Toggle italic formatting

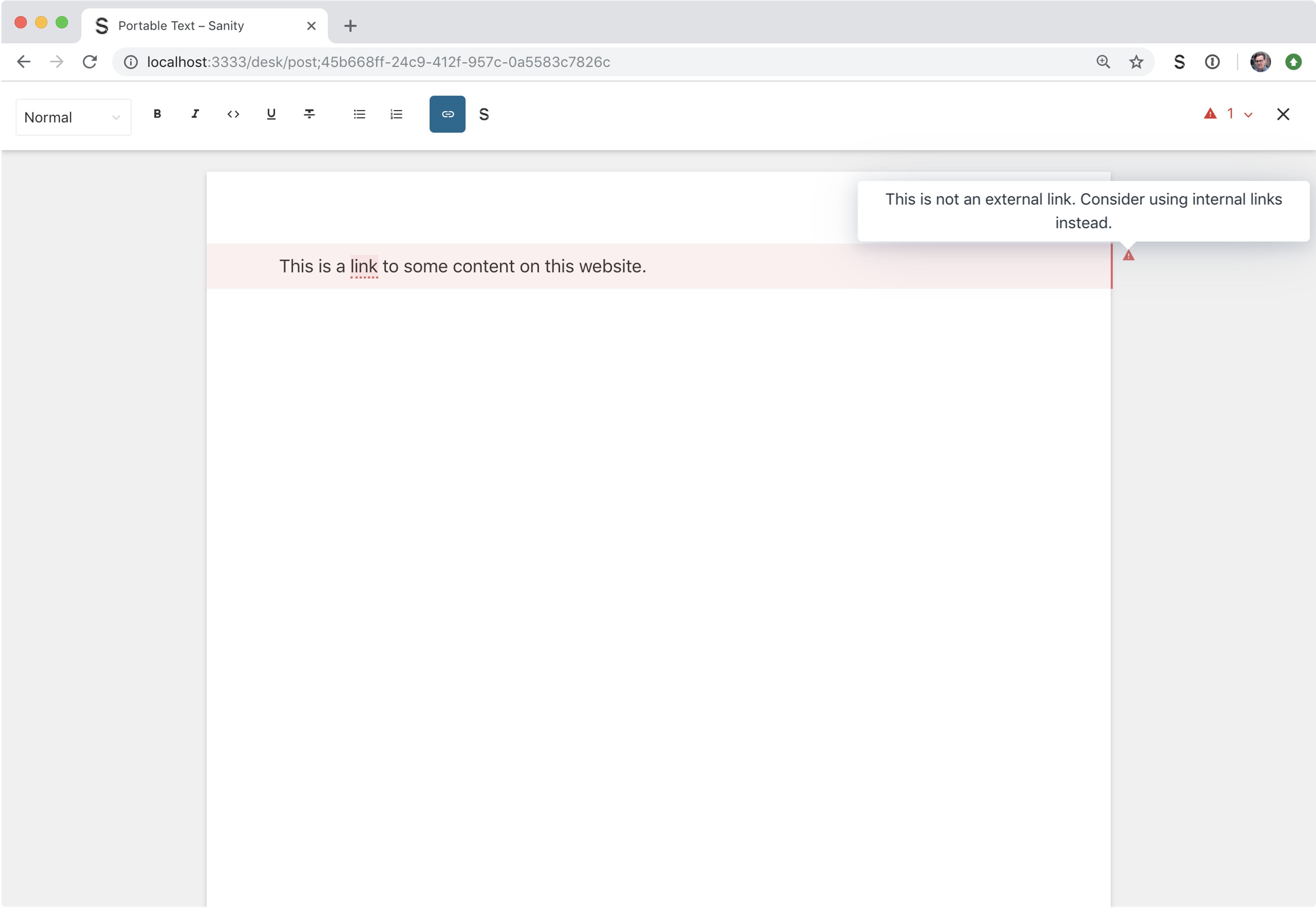[195, 114]
